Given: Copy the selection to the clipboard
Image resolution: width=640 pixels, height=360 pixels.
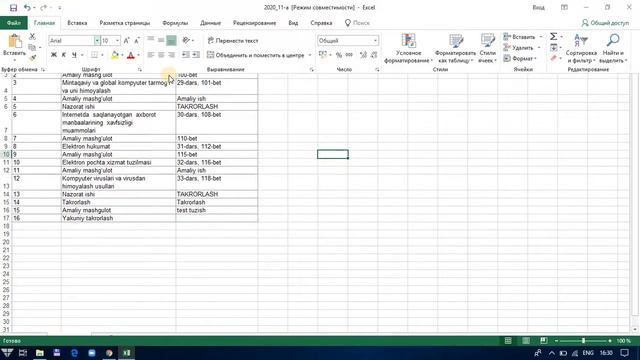Looking at the screenshot, I should (32, 47).
